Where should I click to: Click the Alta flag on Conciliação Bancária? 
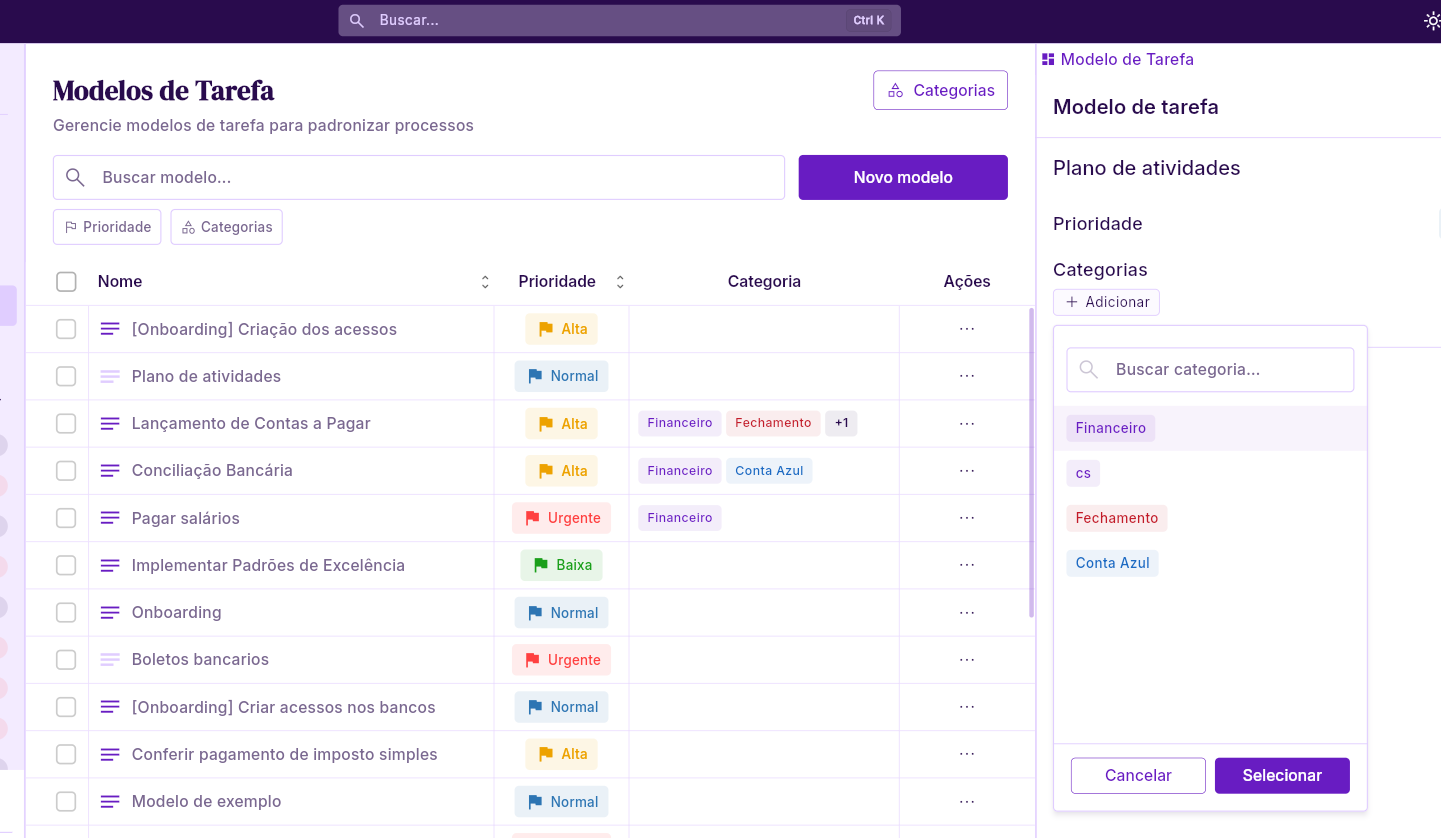(x=545, y=471)
